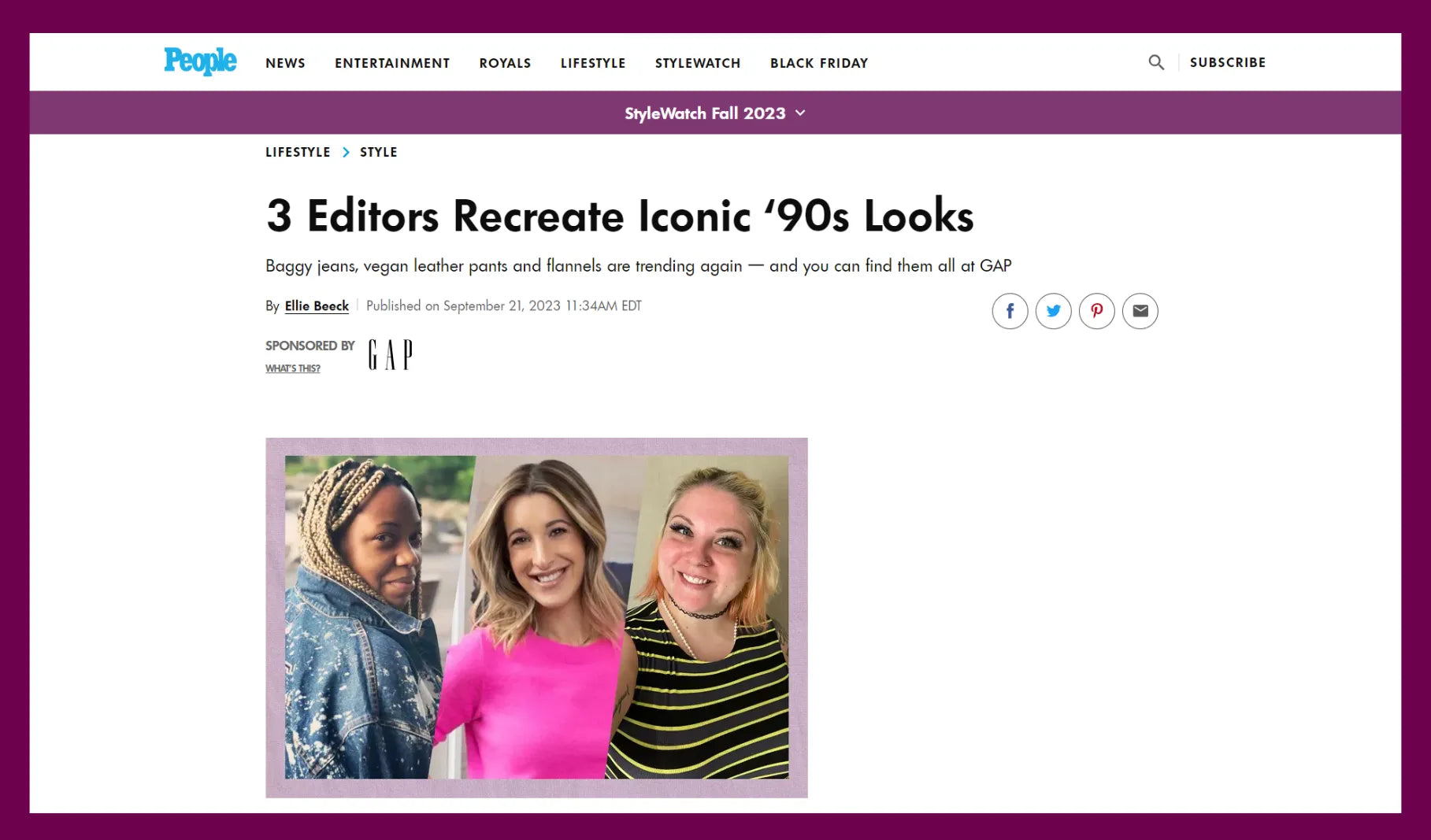The height and width of the screenshot is (840, 1431).
Task: Open the Lifestyle nav menu
Action: click(593, 63)
